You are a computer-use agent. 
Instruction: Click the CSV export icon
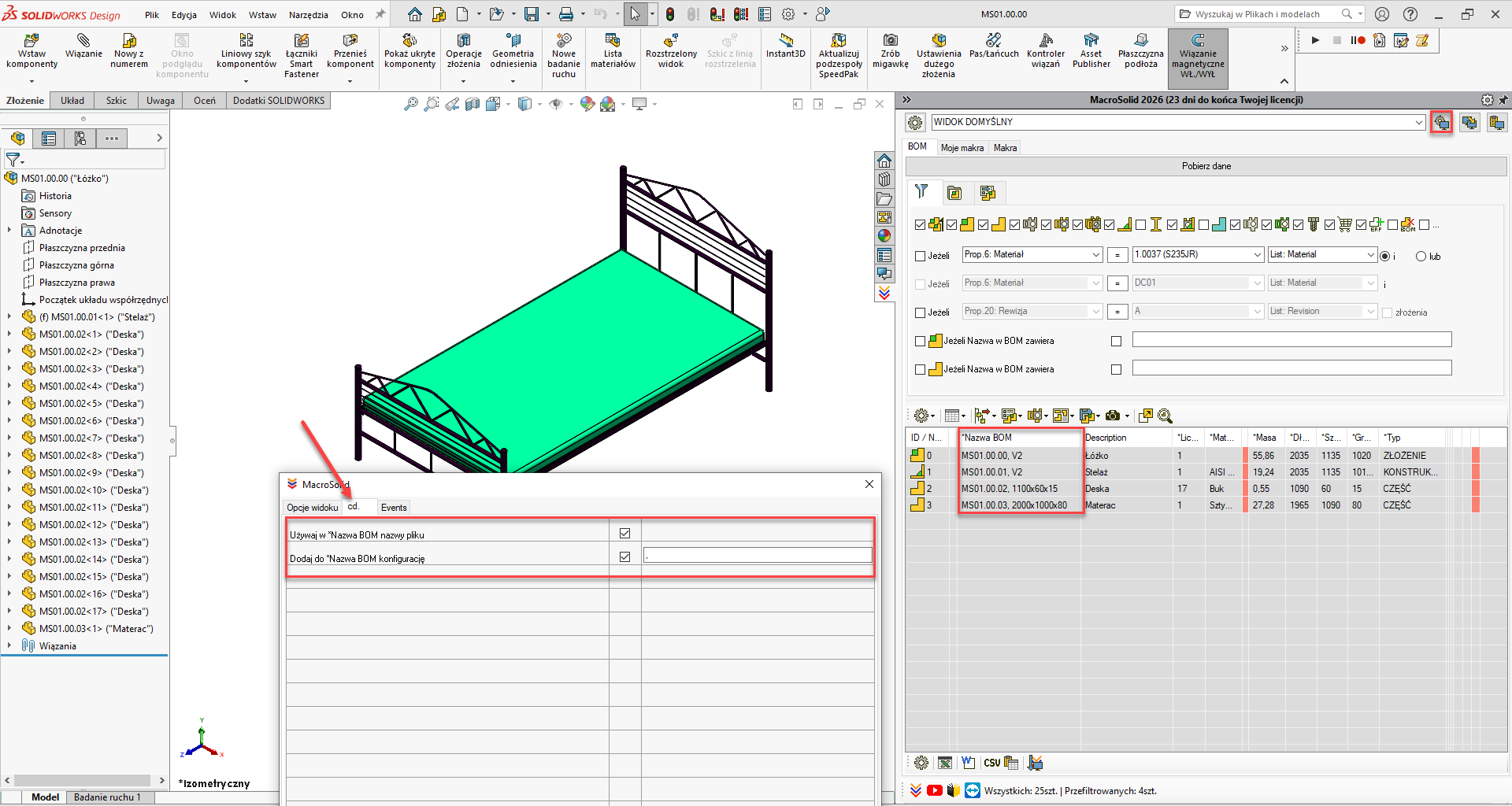coord(991,763)
